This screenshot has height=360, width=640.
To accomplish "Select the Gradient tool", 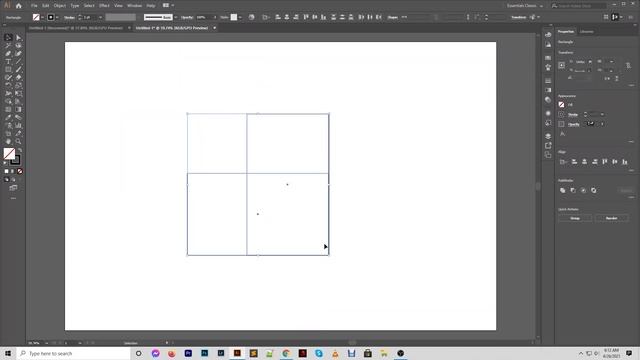I will coord(18,109).
